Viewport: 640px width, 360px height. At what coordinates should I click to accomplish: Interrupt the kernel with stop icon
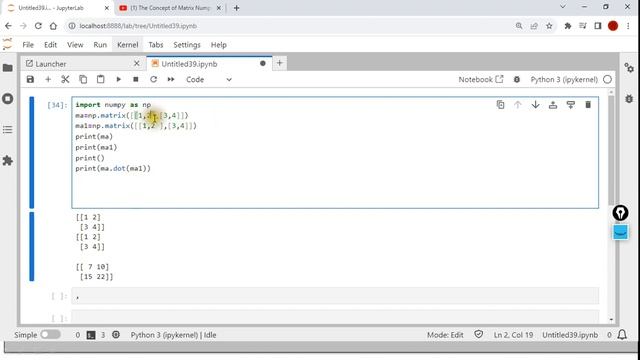pyautogui.click(x=136, y=80)
